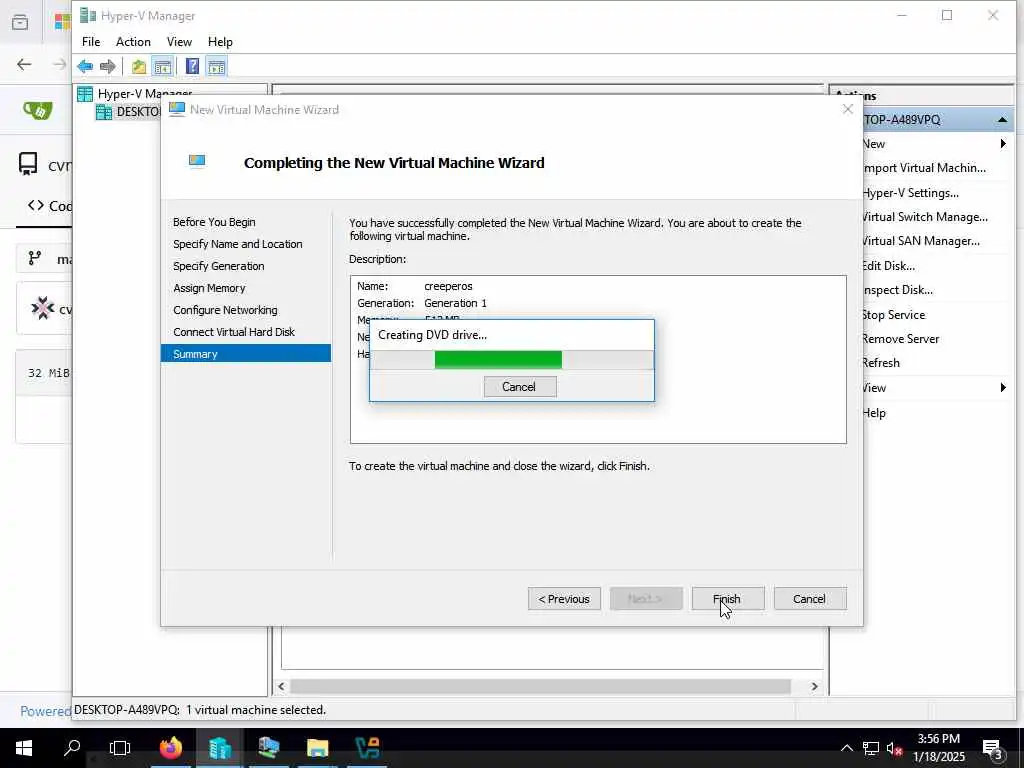Click the clock showing 3:56 PM
Screen dimensions: 1024x768
[938, 739]
